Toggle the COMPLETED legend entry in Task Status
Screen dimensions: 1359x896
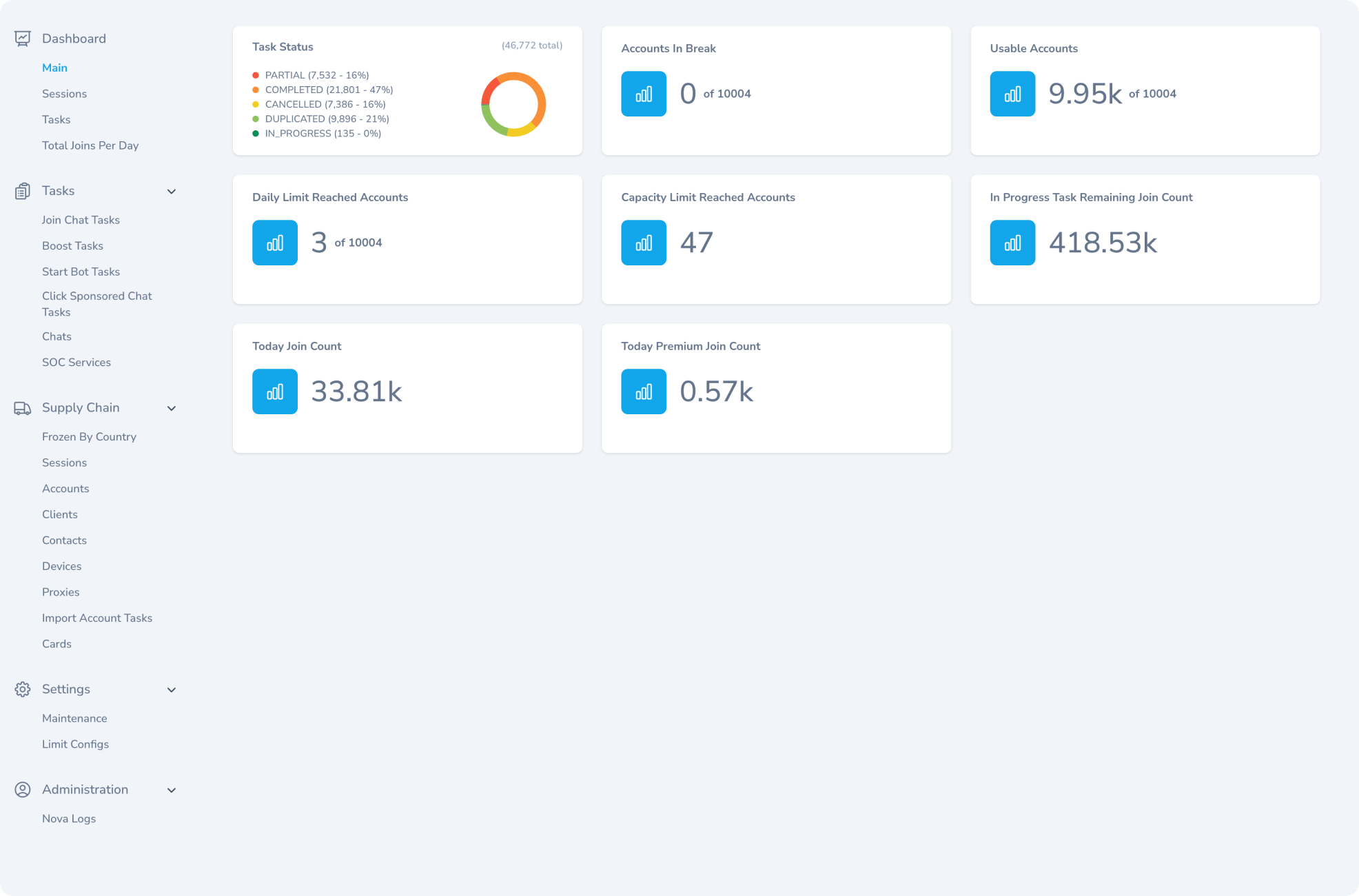328,90
